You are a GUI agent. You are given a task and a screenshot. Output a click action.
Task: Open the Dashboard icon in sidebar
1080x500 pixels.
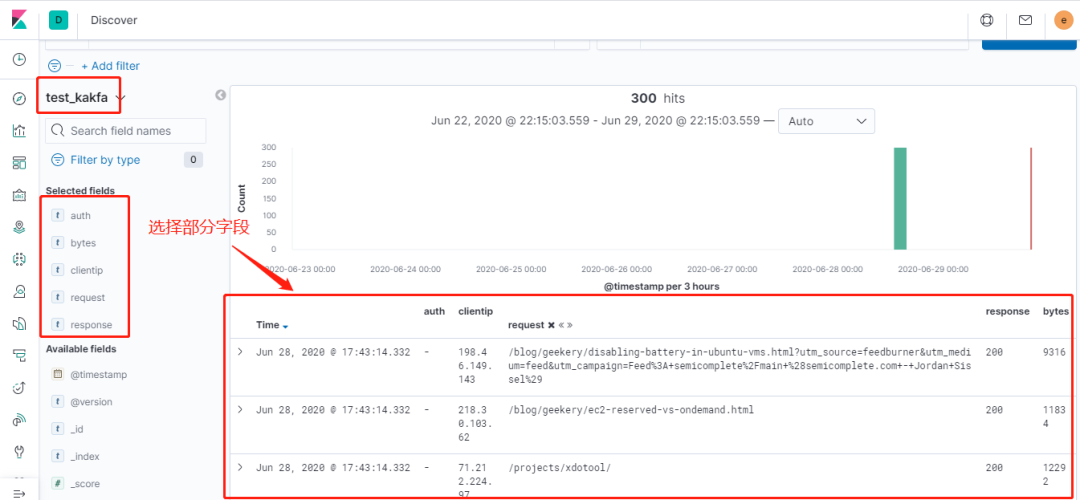[19, 163]
